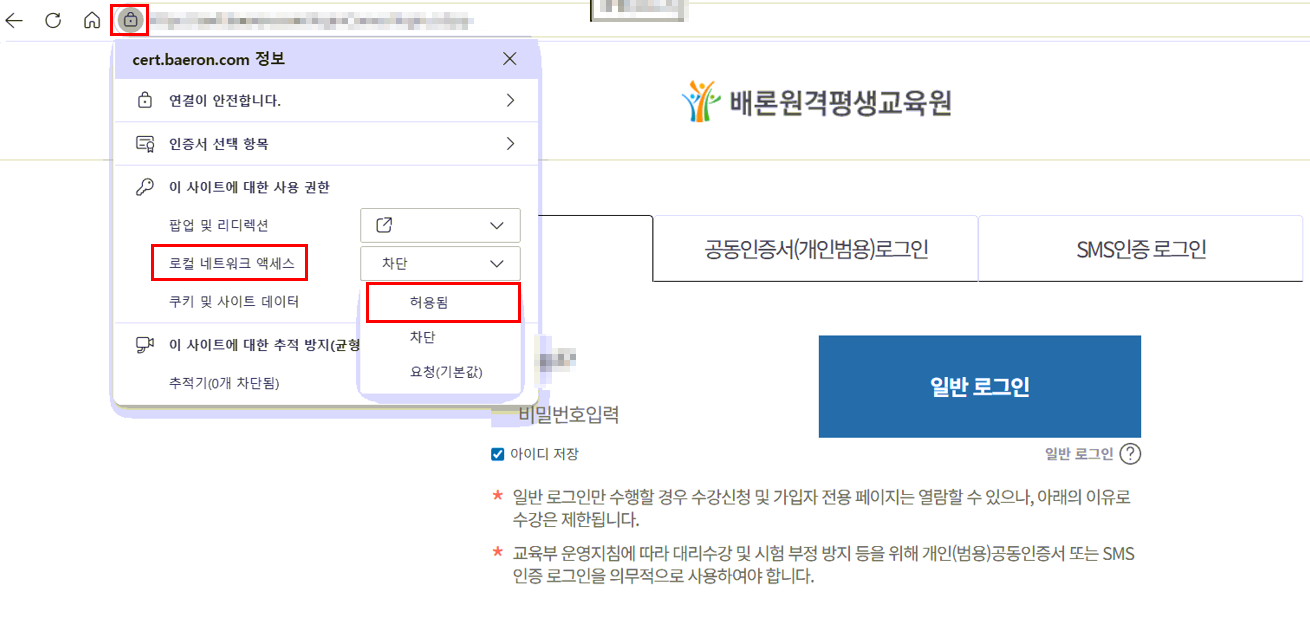This screenshot has height=623, width=1310.
Task: Toggle the 아이디 저장 checkbox
Action: (498, 454)
